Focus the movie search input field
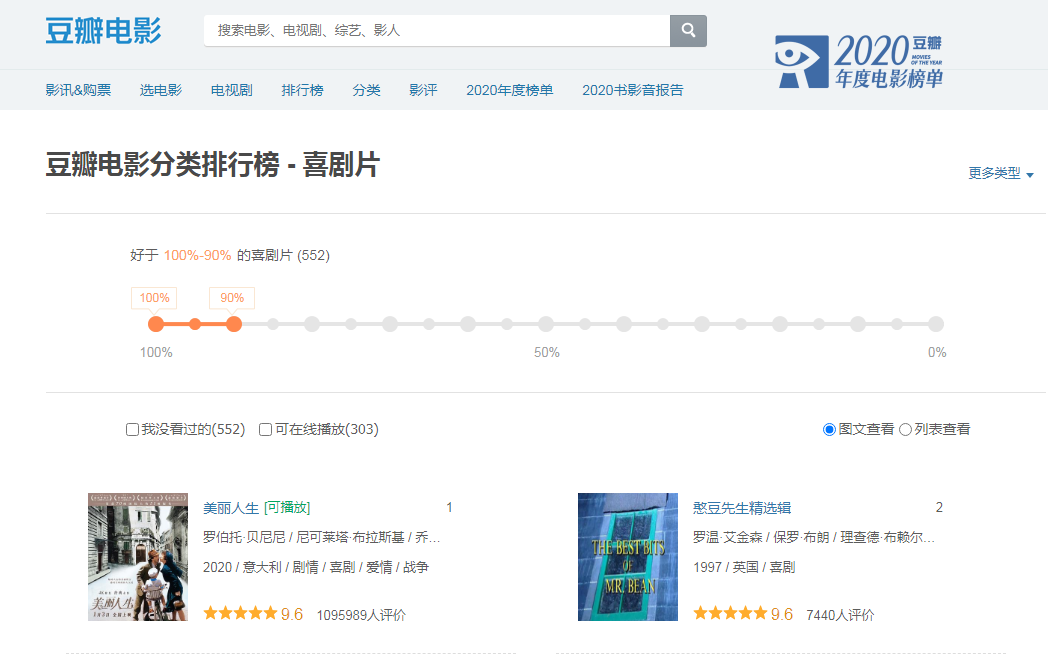 (x=437, y=31)
